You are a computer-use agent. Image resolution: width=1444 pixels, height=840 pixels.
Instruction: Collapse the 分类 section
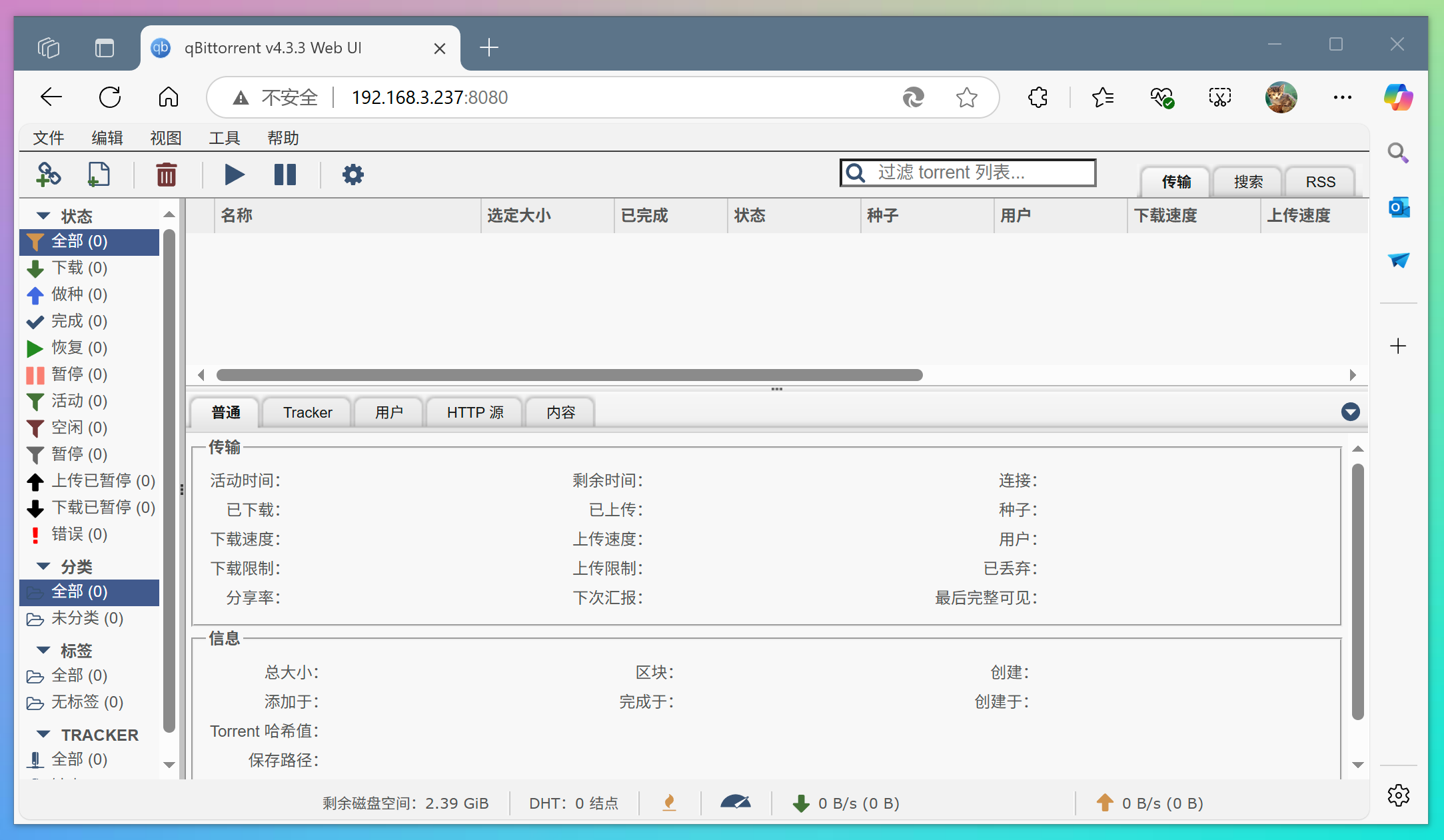coord(43,566)
